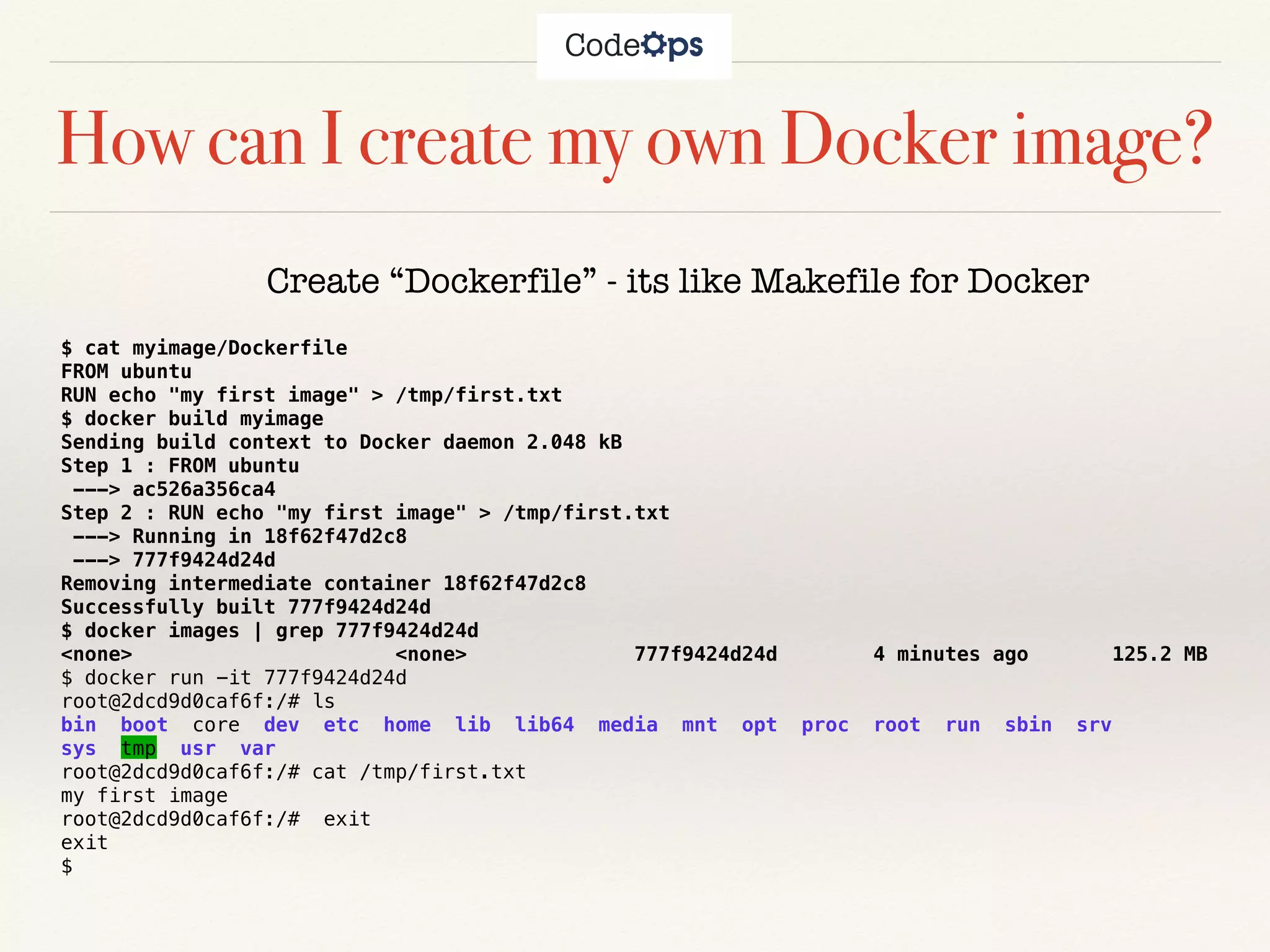Click the "lib64" directory name
The height and width of the screenshot is (952, 1270).
click(544, 725)
